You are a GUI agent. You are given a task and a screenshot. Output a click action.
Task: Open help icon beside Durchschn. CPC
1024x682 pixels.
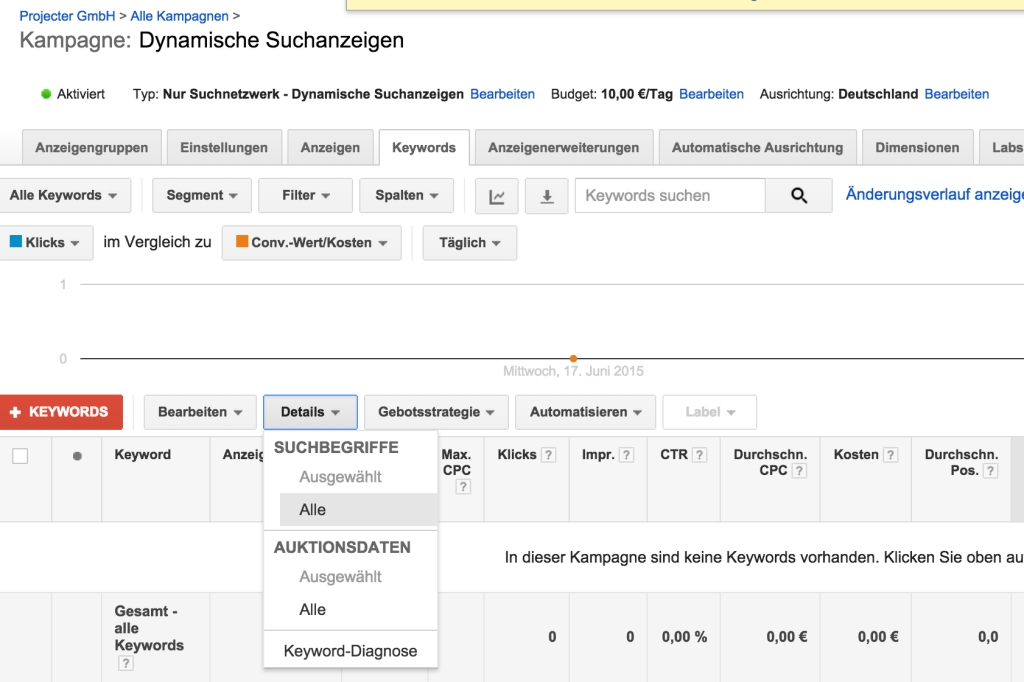point(799,470)
